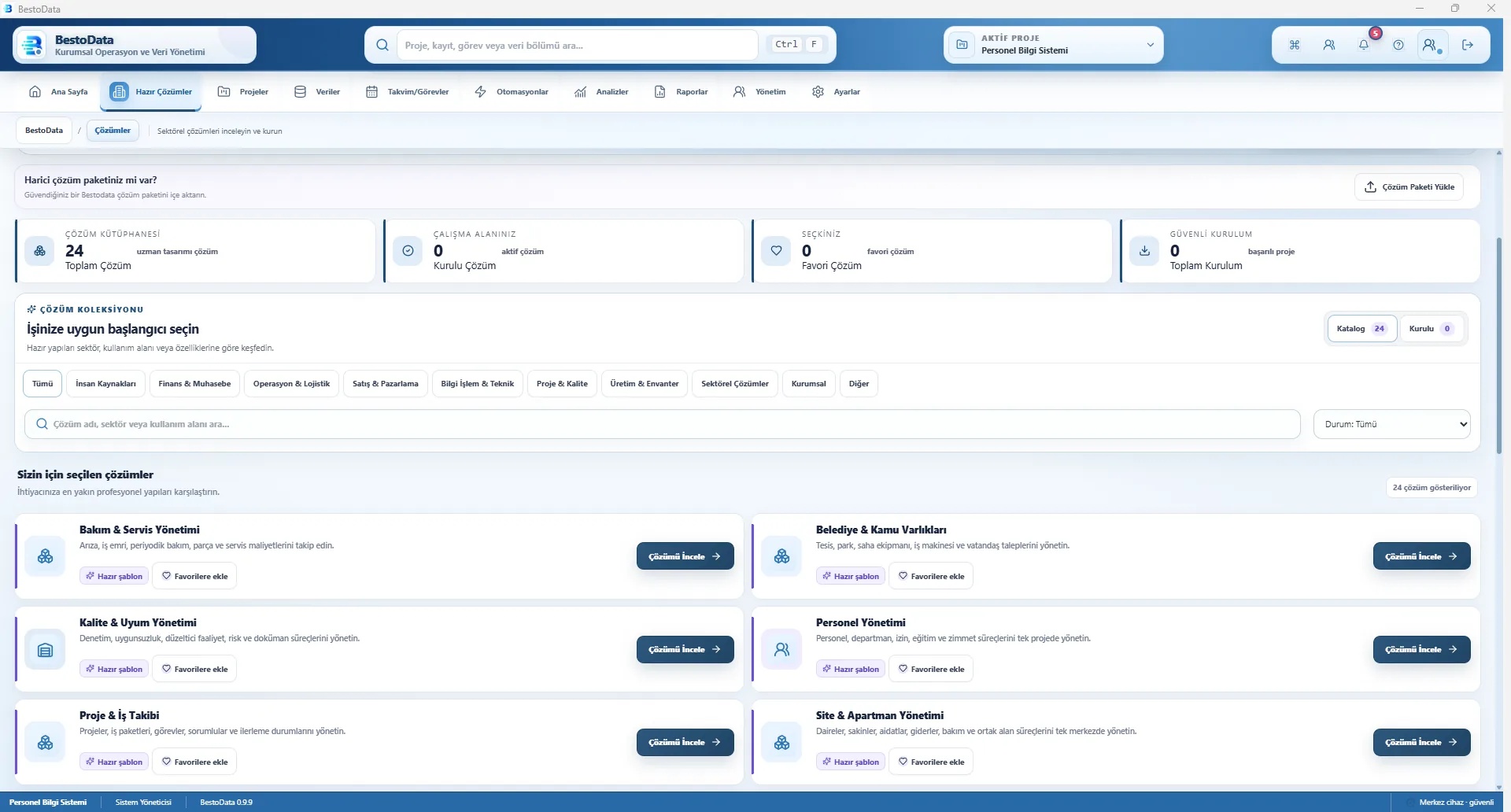Filter by Sektörel Çözümler category
Image resolution: width=1511 pixels, height=812 pixels.
(x=735, y=384)
